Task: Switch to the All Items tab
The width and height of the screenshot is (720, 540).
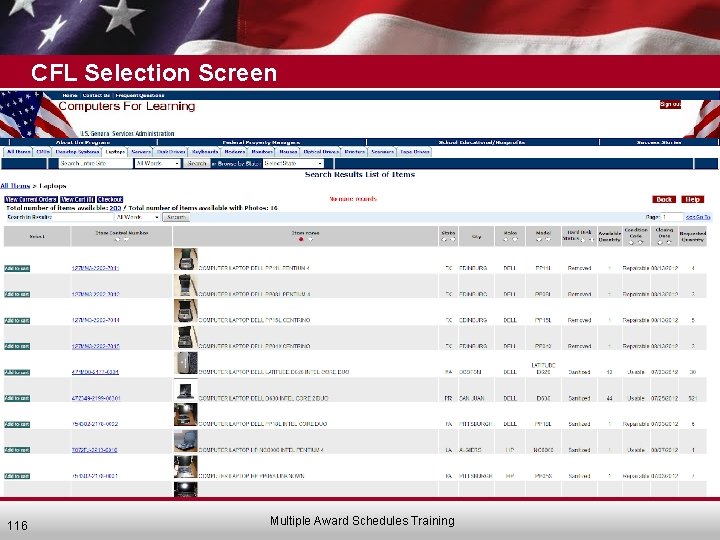Action: (18, 152)
